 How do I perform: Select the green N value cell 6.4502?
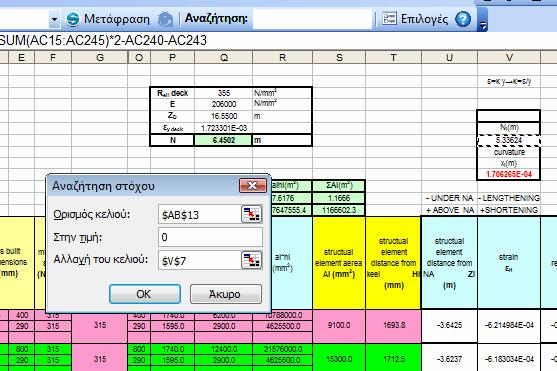tap(223, 140)
